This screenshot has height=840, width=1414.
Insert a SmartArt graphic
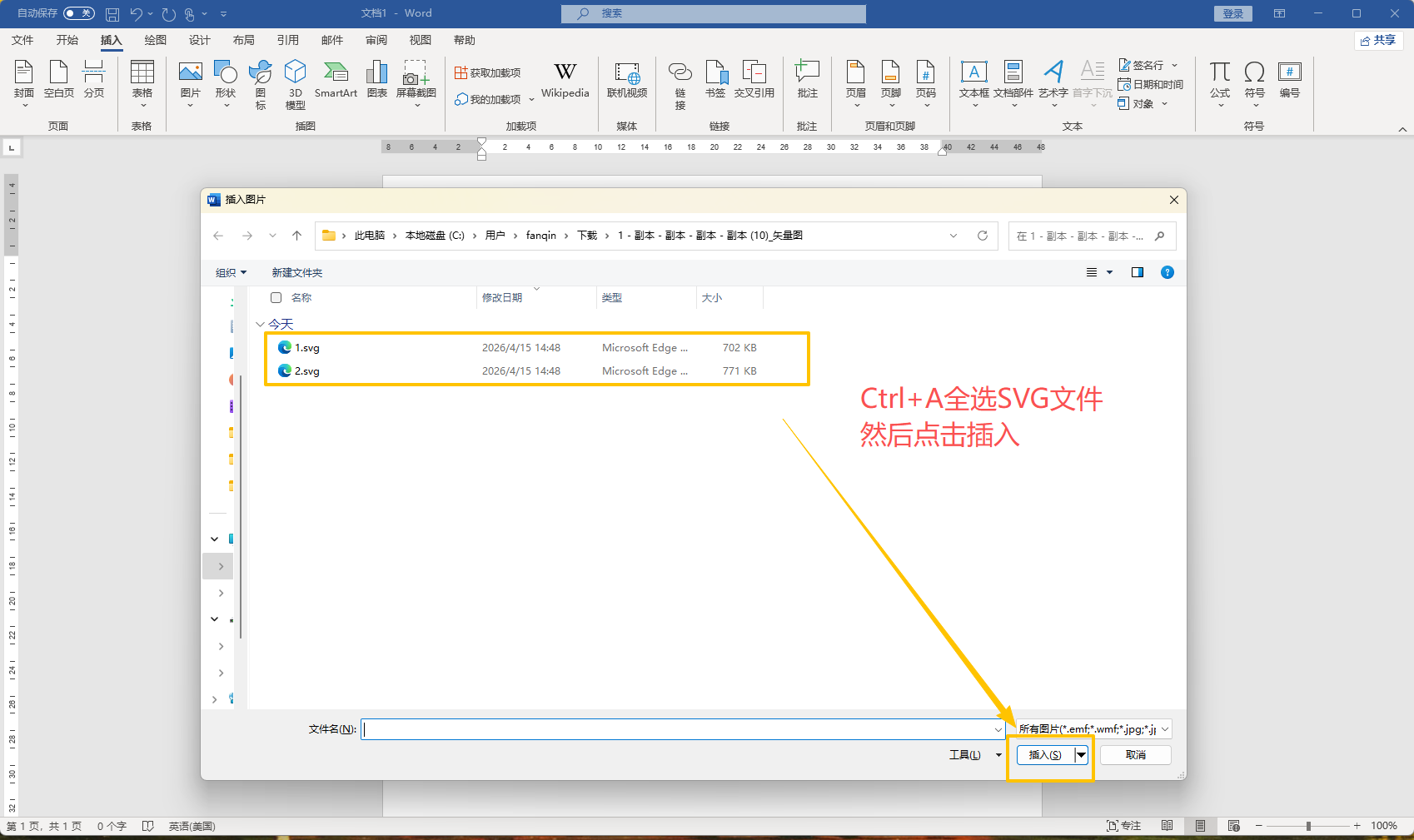336,80
